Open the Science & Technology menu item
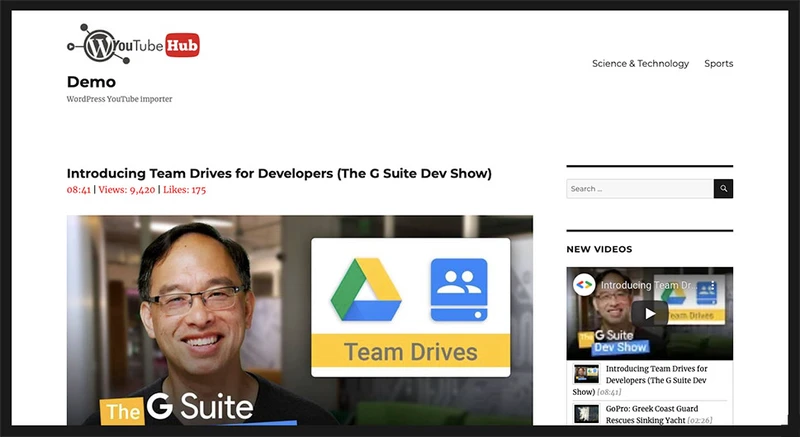Image resolution: width=800 pixels, height=437 pixels. point(640,63)
